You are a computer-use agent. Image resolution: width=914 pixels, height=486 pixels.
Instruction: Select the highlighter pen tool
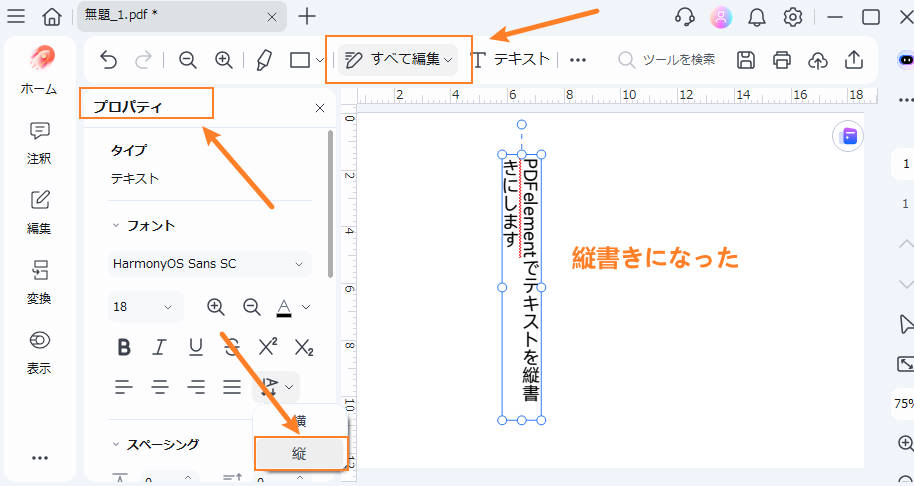point(264,59)
